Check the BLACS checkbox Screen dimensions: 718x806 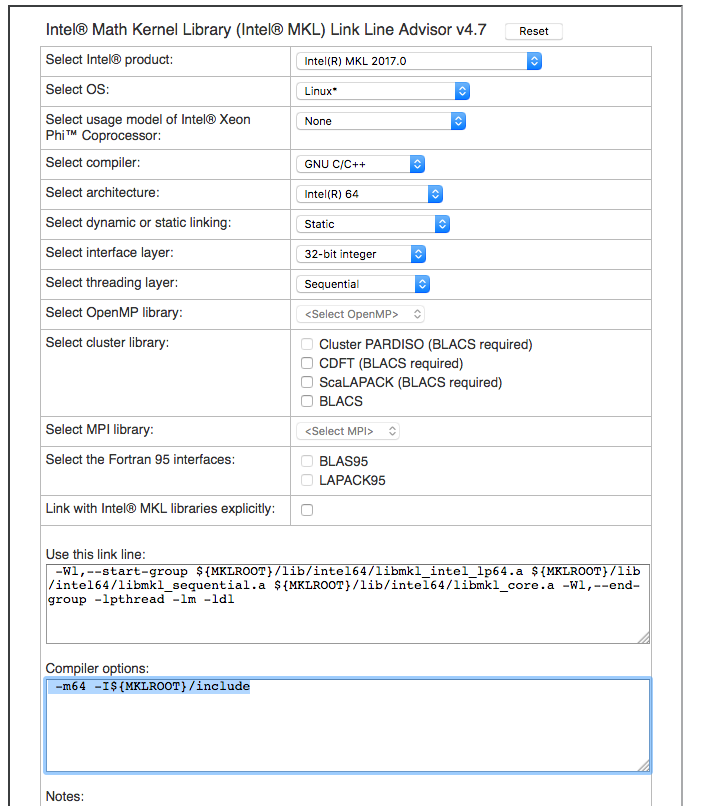[308, 402]
